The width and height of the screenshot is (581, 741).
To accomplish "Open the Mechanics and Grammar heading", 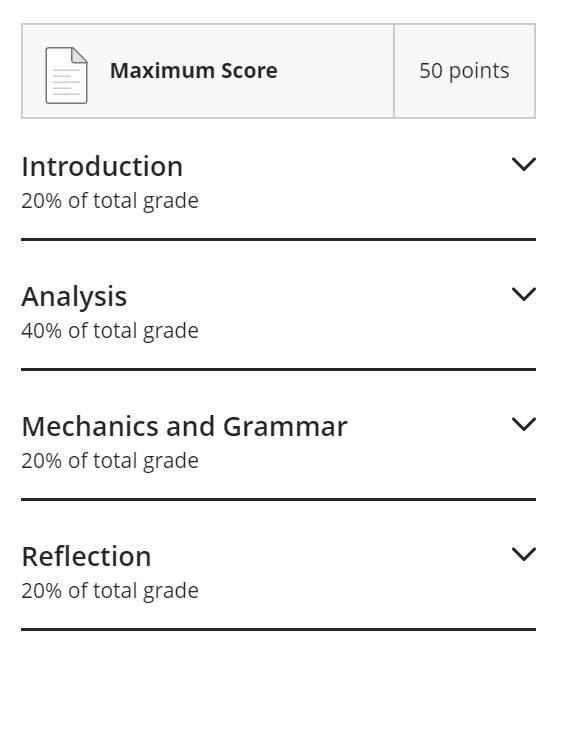I will (184, 427).
